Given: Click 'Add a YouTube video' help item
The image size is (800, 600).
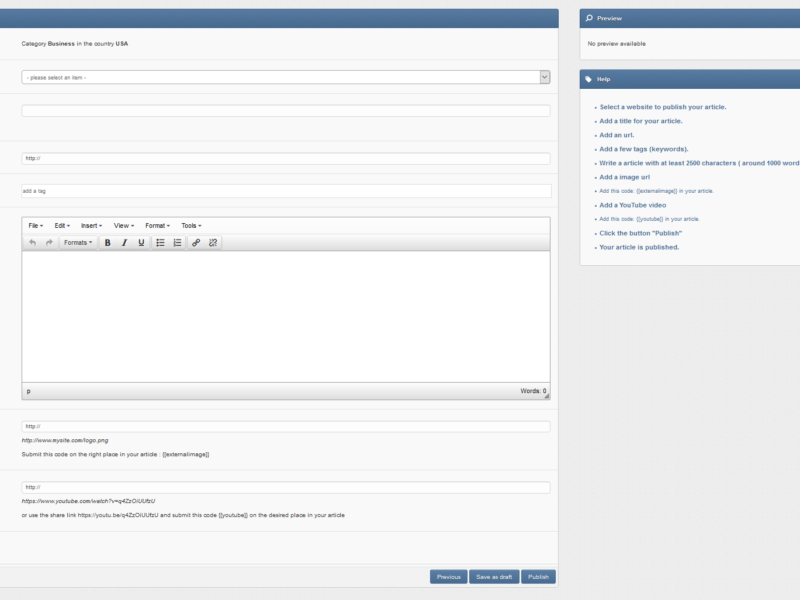Looking at the screenshot, I should [633, 205].
